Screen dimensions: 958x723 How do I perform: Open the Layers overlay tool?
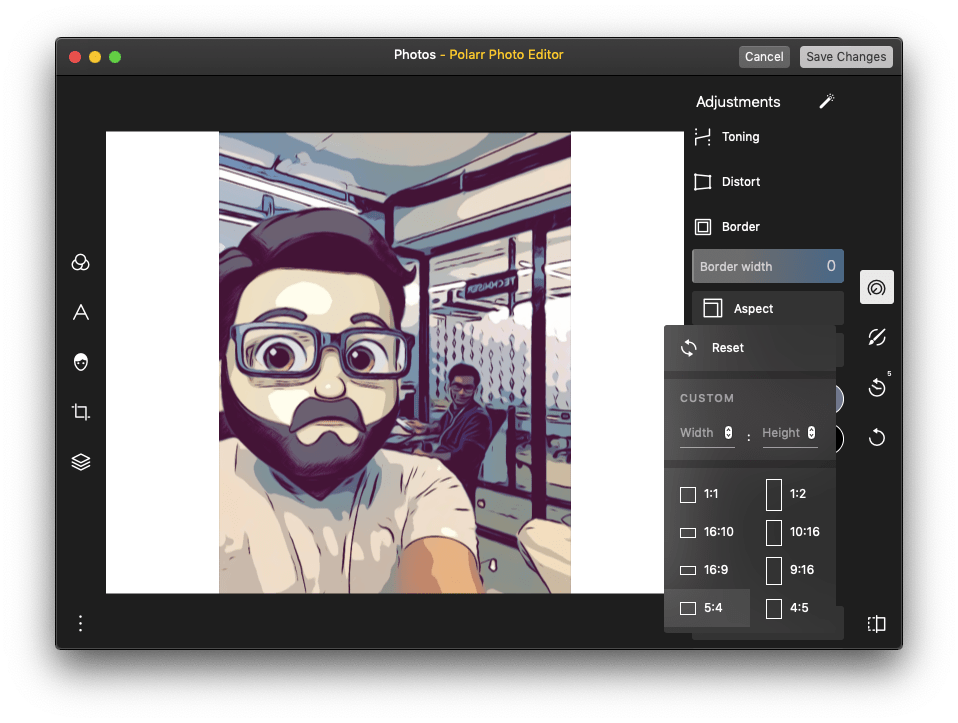tap(81, 462)
